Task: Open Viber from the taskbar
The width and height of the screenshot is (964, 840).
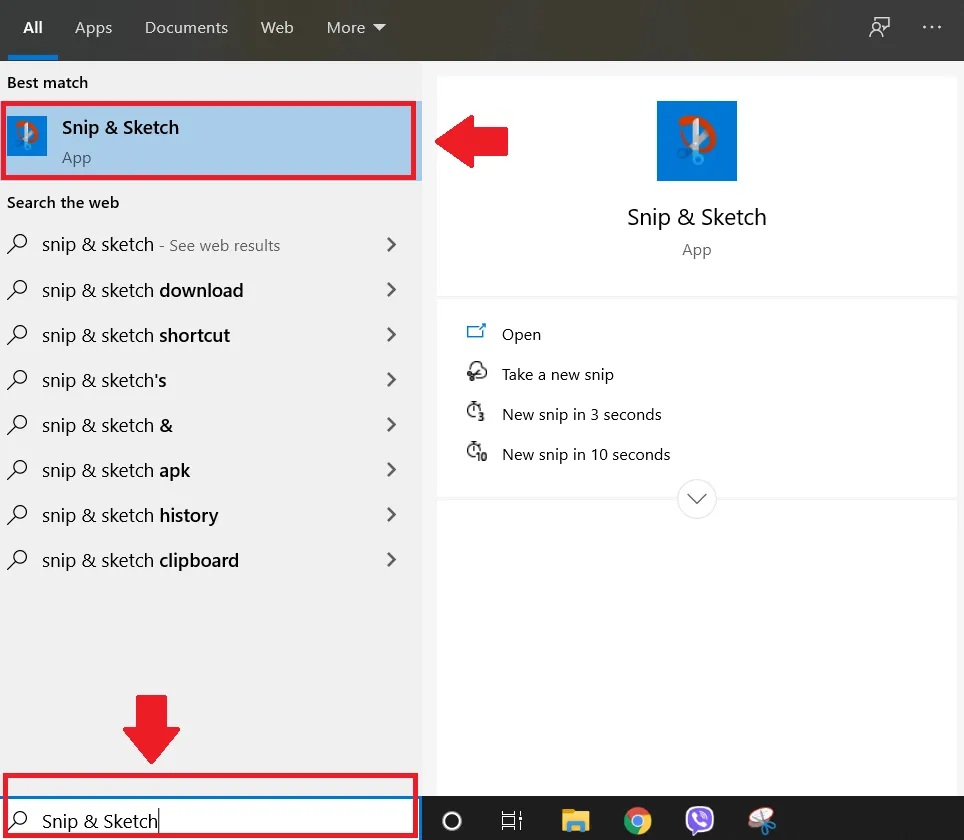Action: click(x=700, y=822)
